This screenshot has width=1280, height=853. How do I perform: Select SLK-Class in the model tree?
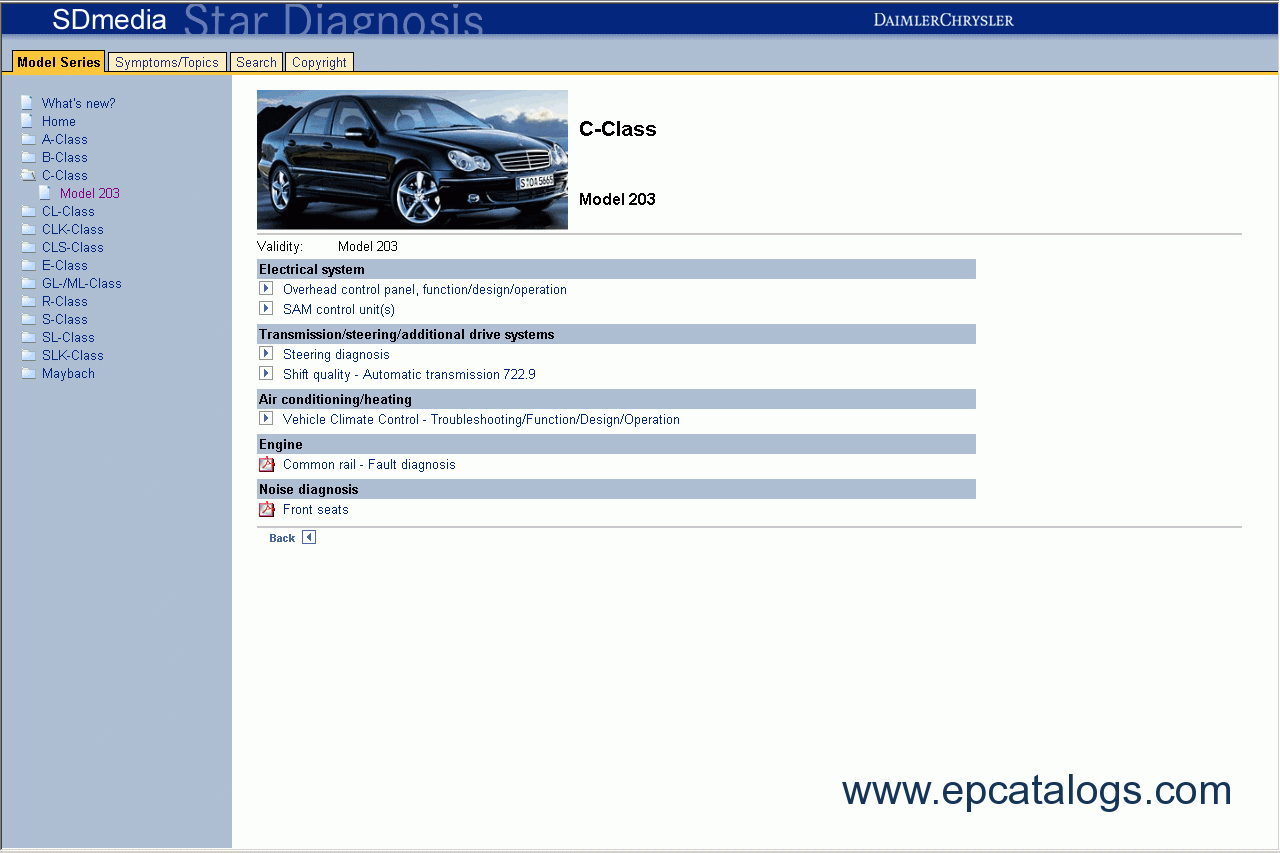point(73,355)
